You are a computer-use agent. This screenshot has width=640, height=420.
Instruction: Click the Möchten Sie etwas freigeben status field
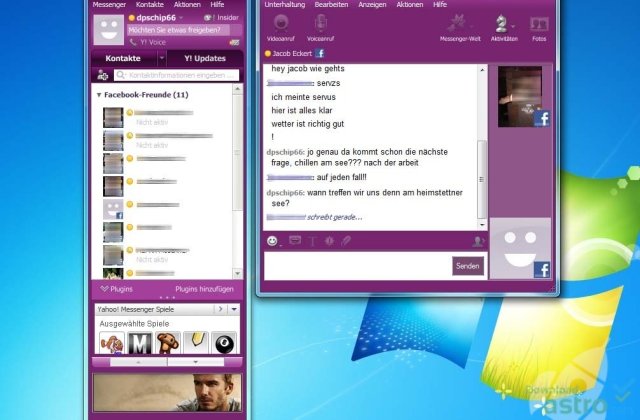point(179,30)
